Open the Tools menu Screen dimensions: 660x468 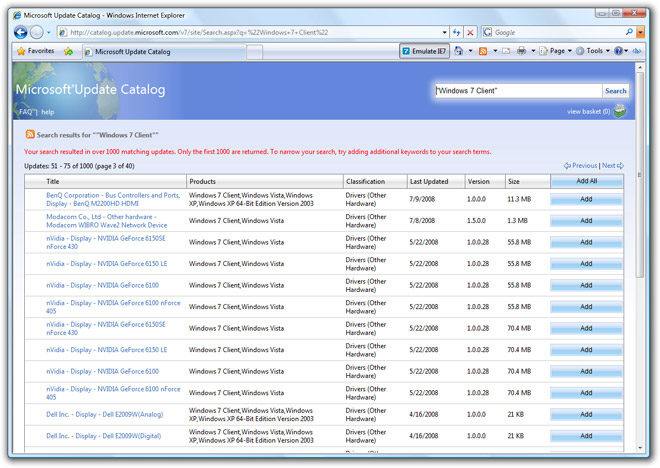point(593,51)
